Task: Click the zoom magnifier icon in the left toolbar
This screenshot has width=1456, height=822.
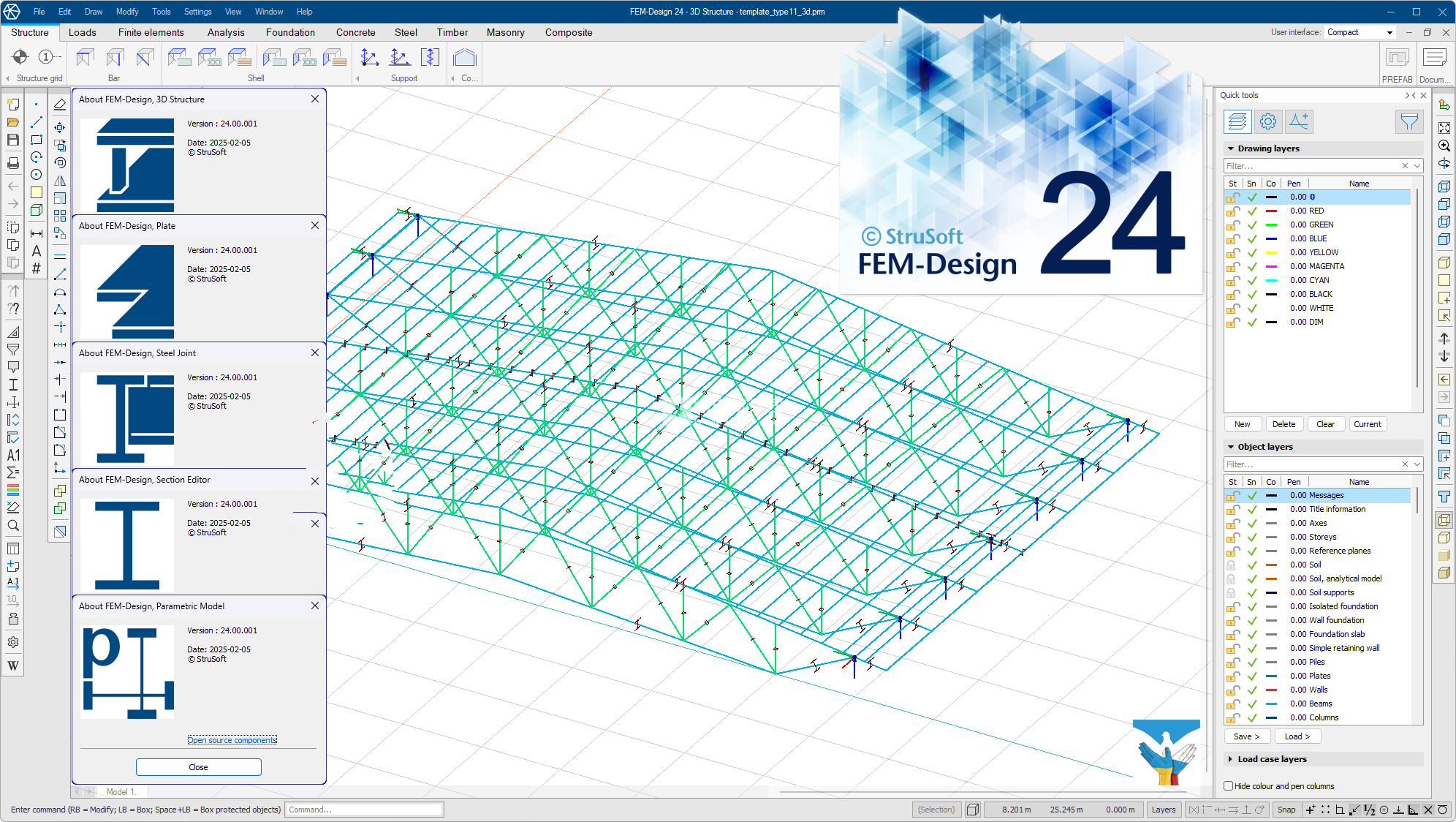Action: tap(13, 526)
